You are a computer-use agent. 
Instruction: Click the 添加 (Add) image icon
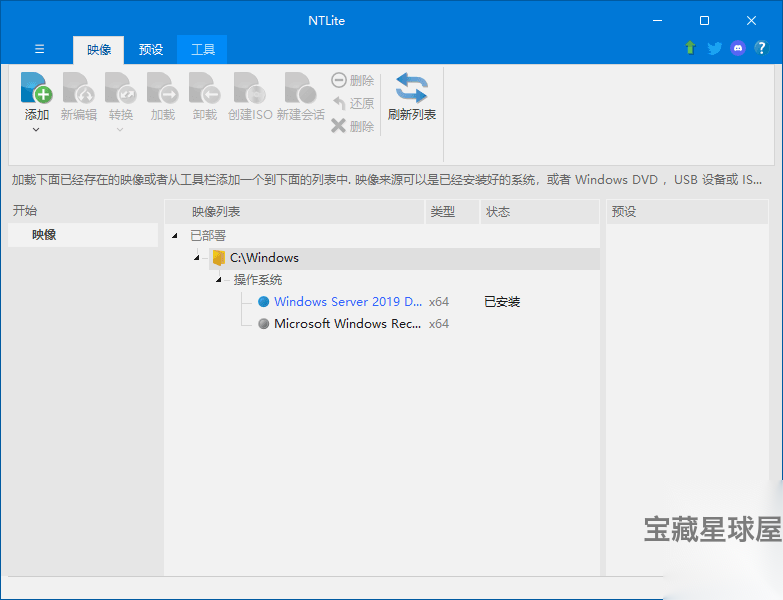click(x=36, y=88)
